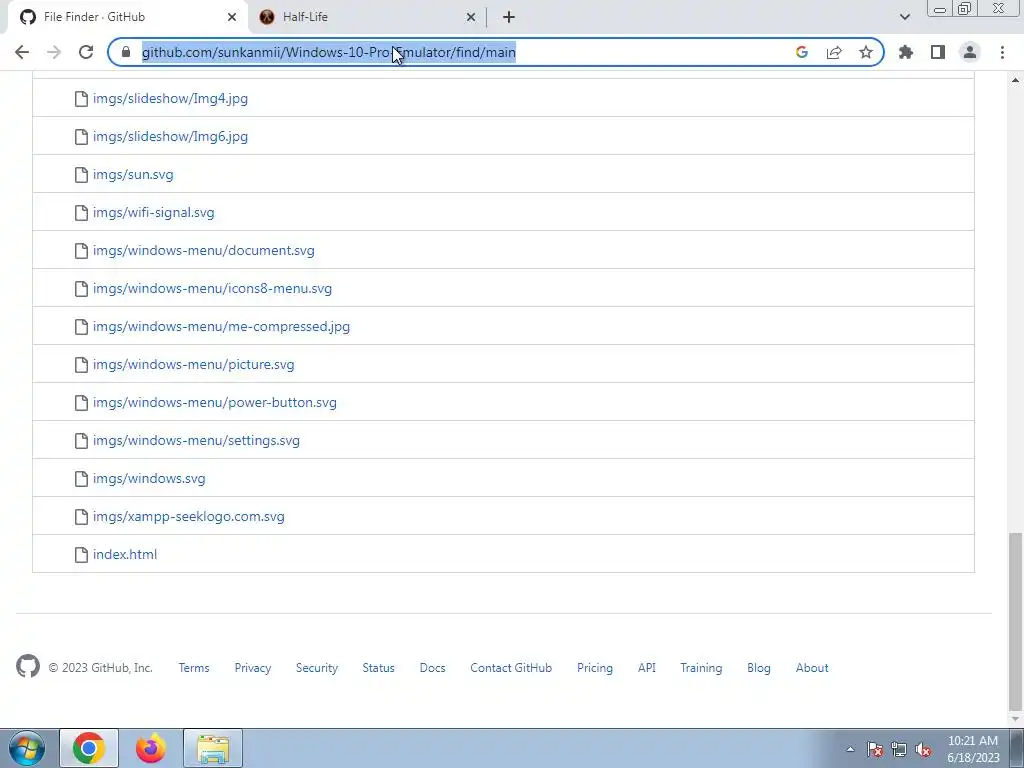
Task: Open the Status footer link
Action: click(379, 668)
